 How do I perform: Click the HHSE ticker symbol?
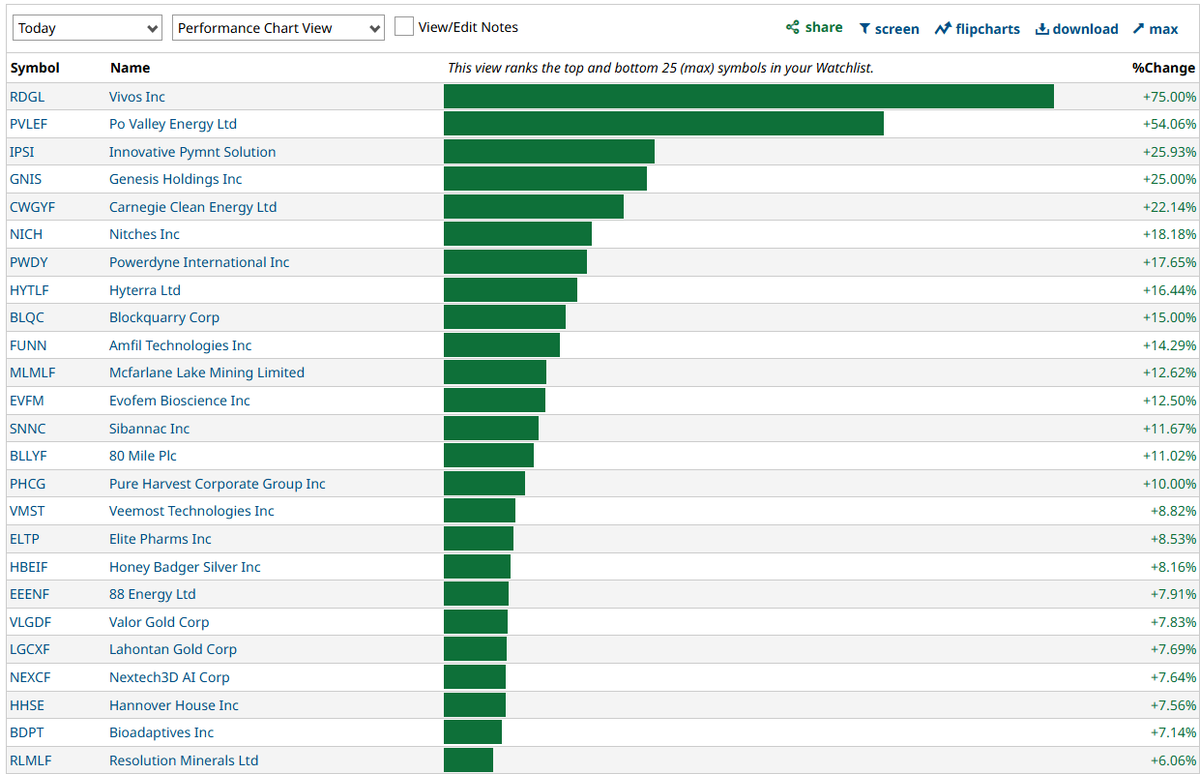[27, 704]
